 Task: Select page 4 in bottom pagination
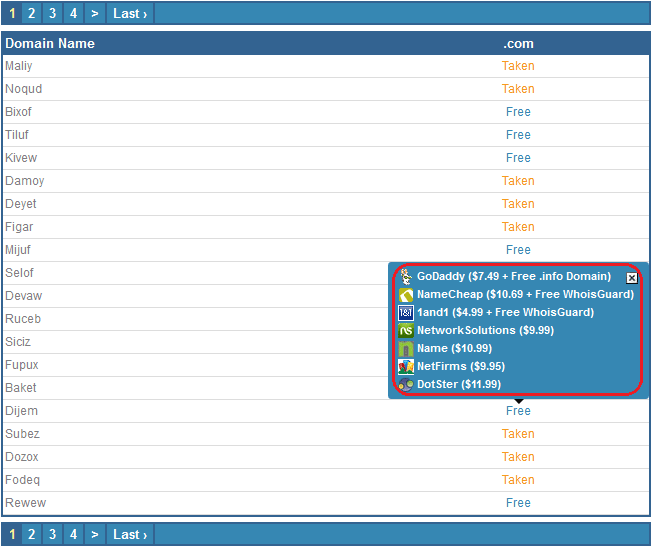pos(73,534)
